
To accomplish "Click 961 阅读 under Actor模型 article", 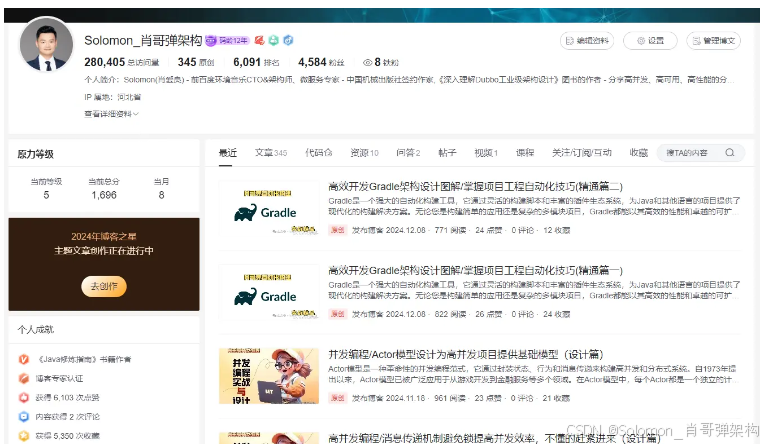I will [x=450, y=398].
